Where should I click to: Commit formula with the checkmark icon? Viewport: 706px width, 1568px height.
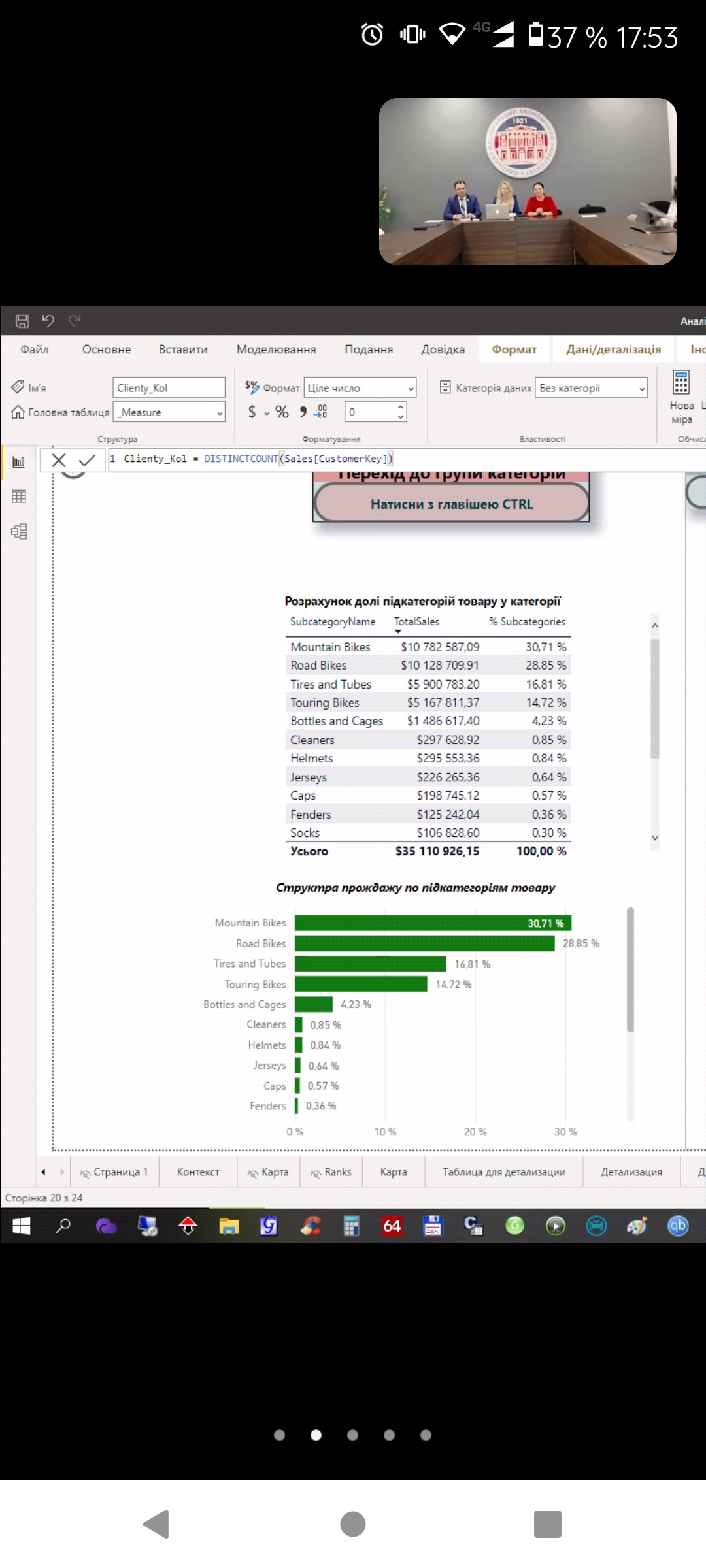point(86,460)
